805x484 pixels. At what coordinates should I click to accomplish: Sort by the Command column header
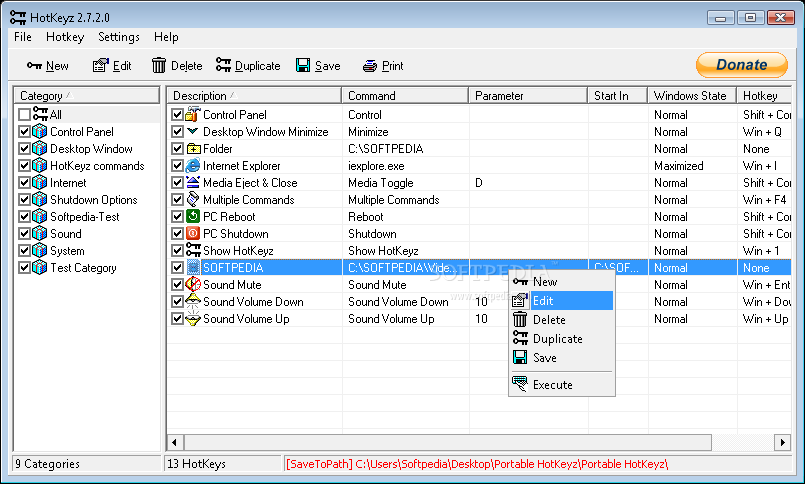coord(405,95)
